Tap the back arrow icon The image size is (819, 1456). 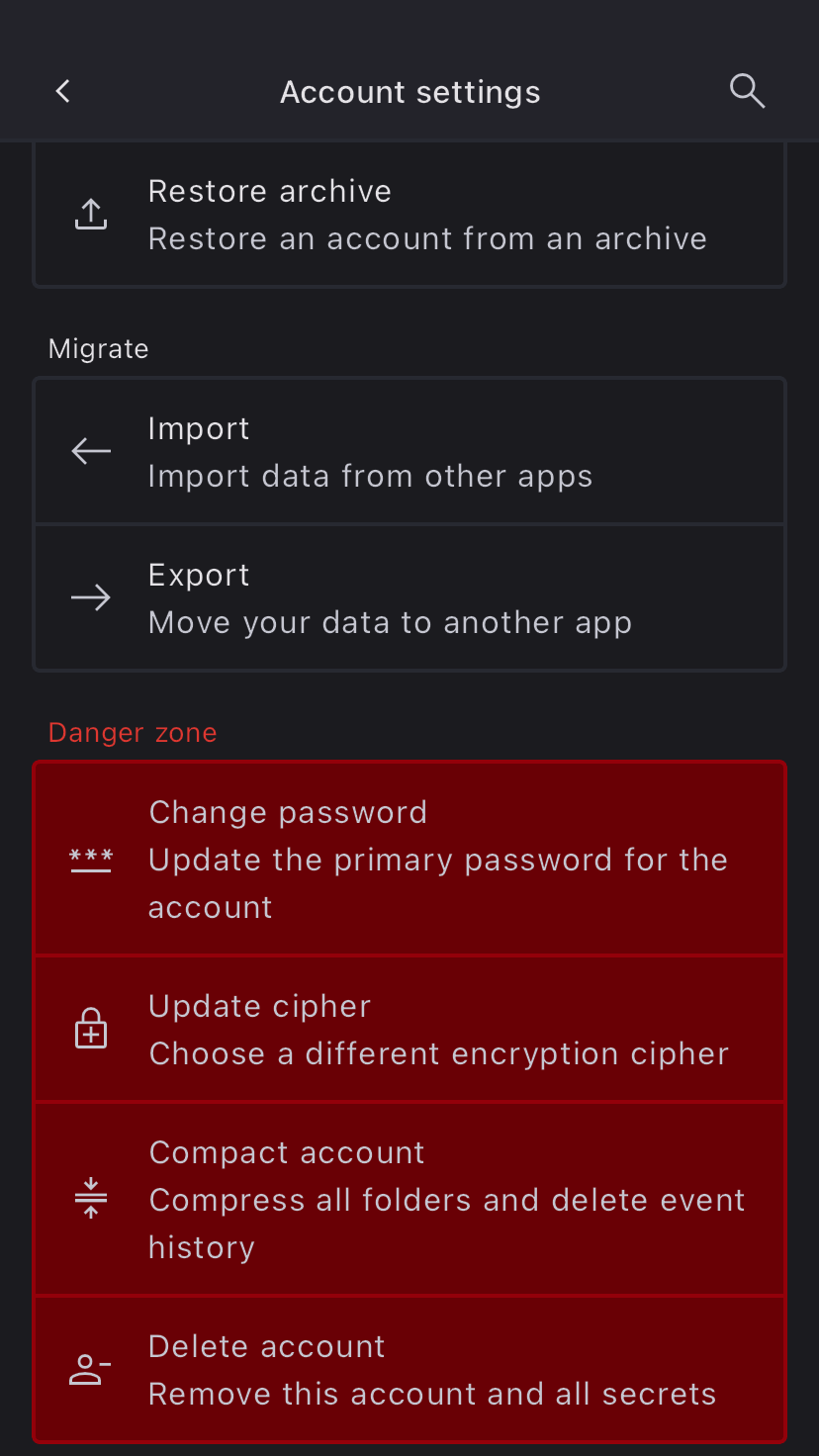pyautogui.click(x=63, y=92)
